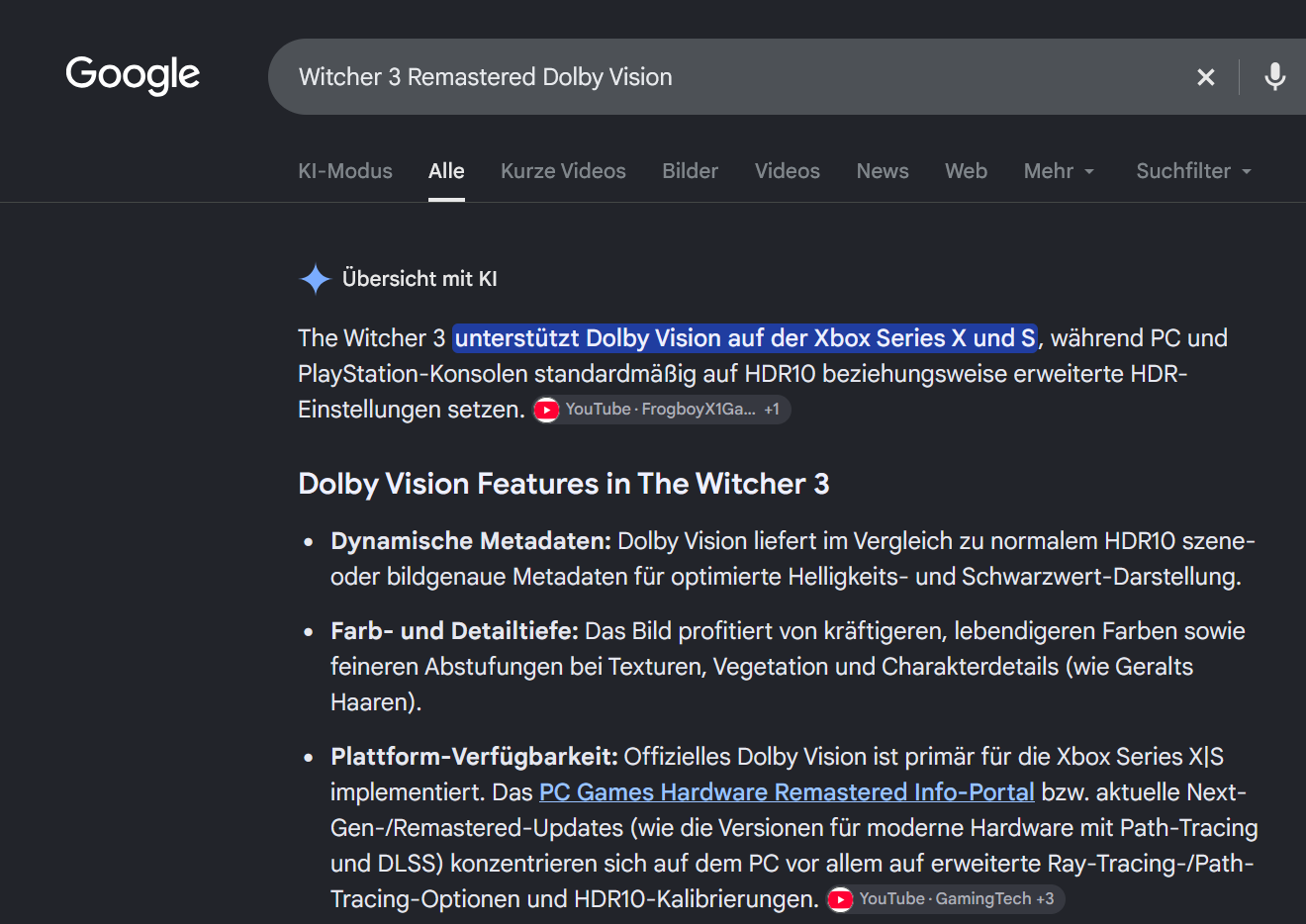
Task: Open the Kurze Videos tab
Action: click(563, 171)
